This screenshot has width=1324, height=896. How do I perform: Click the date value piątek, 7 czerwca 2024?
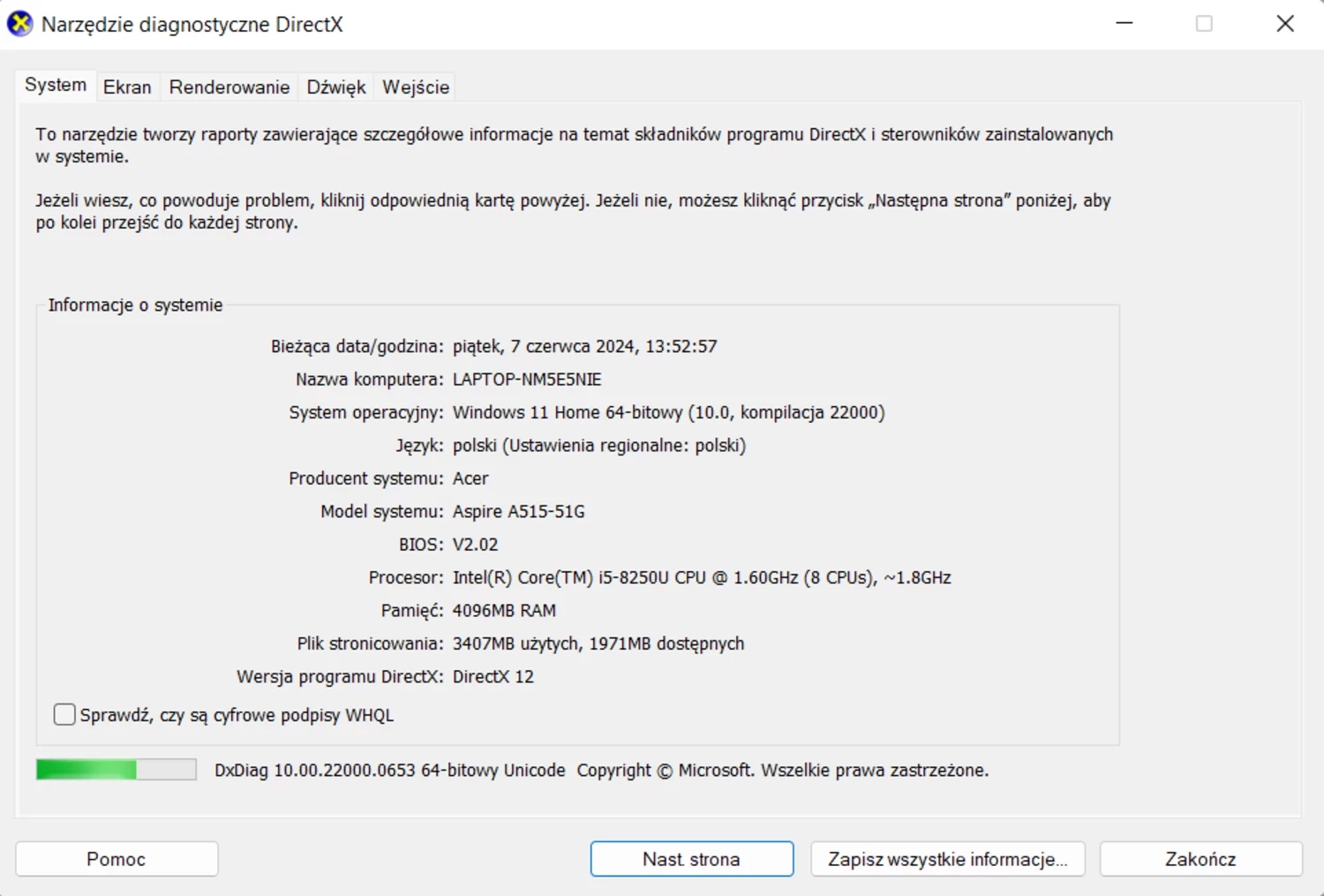click(x=584, y=346)
